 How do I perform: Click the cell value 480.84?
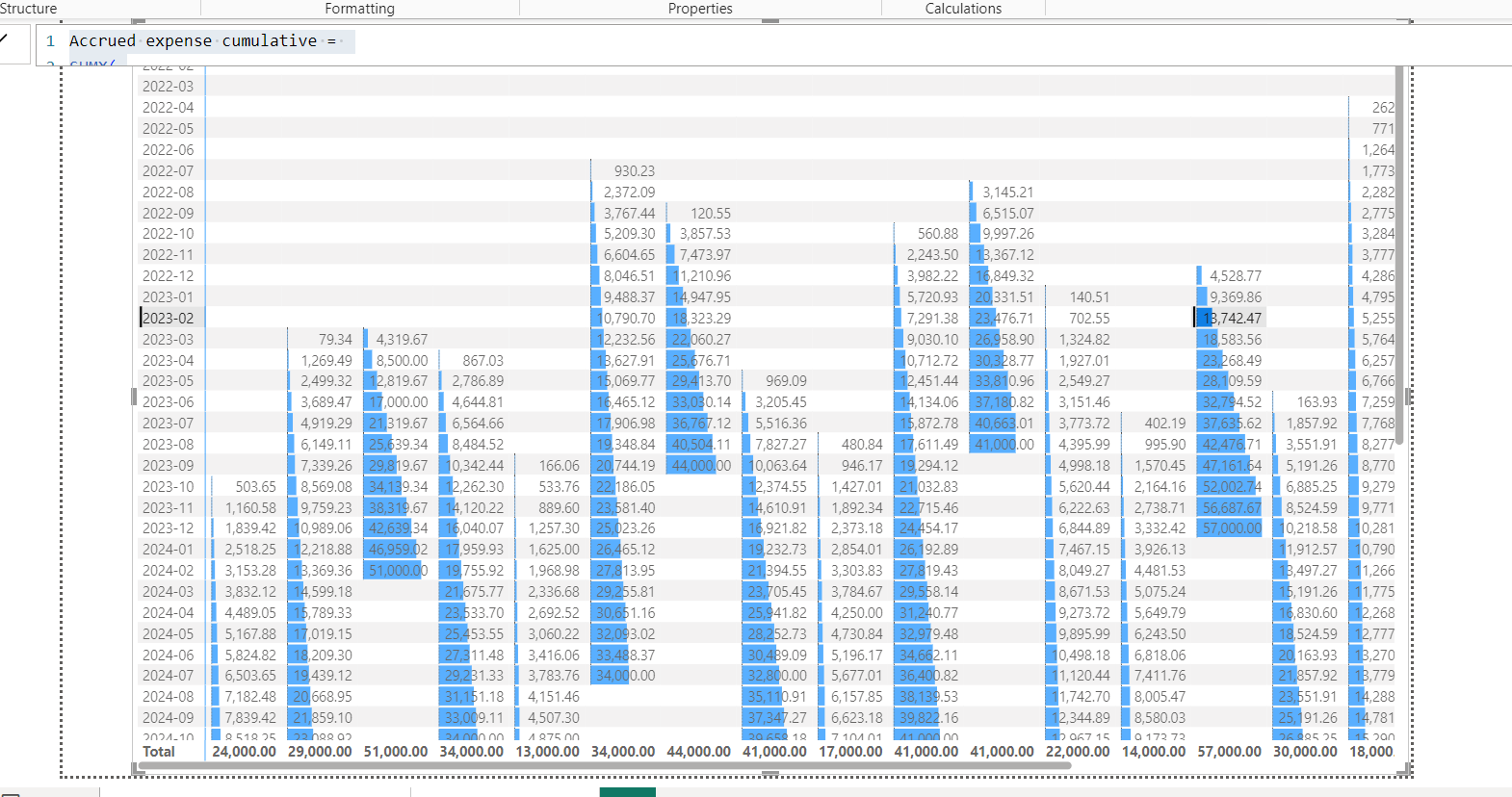[x=862, y=445]
